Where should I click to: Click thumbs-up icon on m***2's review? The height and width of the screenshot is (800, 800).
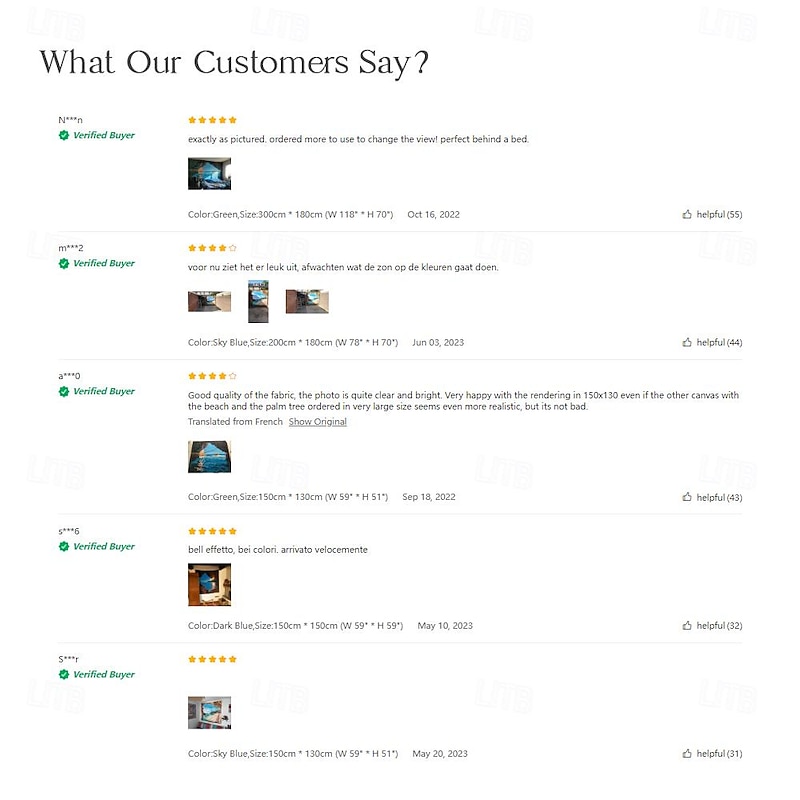coord(687,342)
